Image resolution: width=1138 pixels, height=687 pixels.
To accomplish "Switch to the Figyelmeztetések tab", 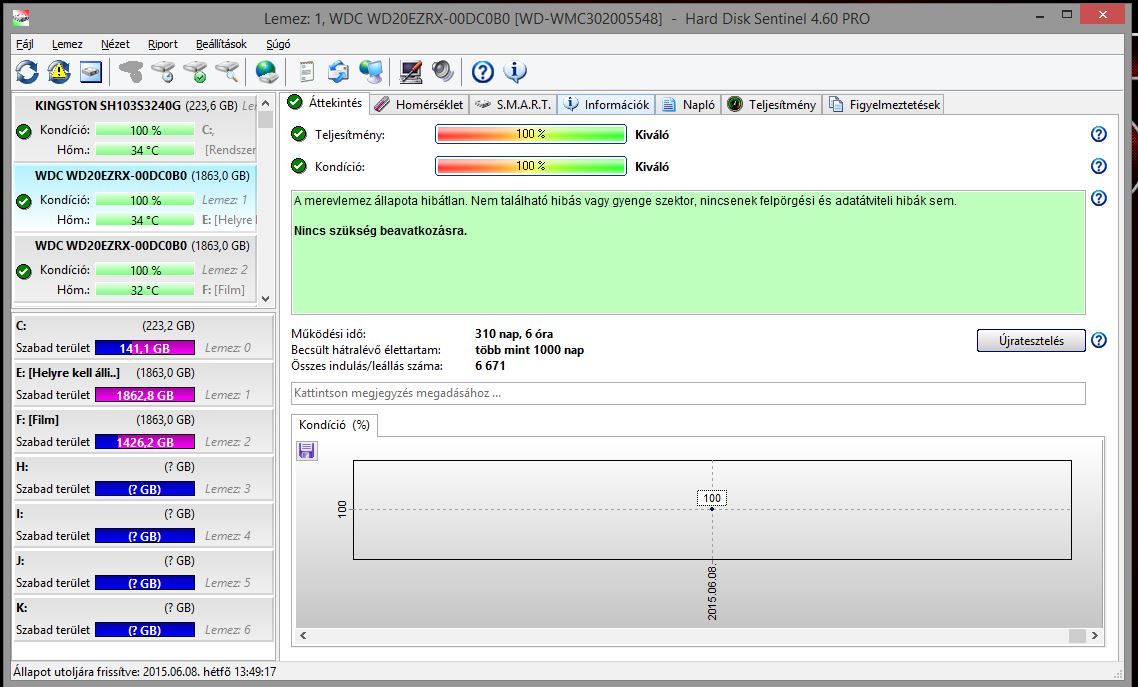I will (883, 104).
